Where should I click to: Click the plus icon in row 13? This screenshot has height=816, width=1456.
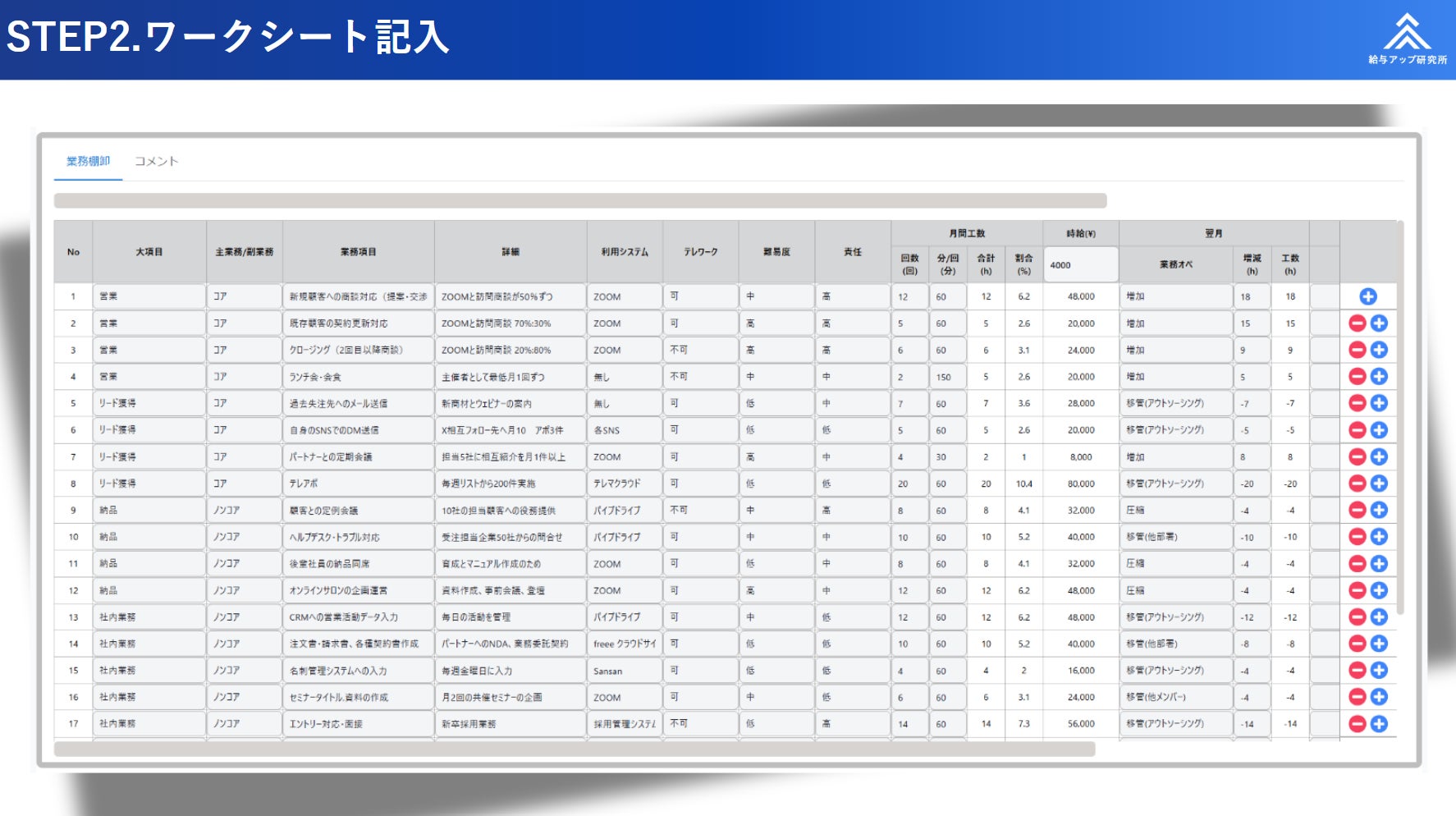click(1379, 617)
